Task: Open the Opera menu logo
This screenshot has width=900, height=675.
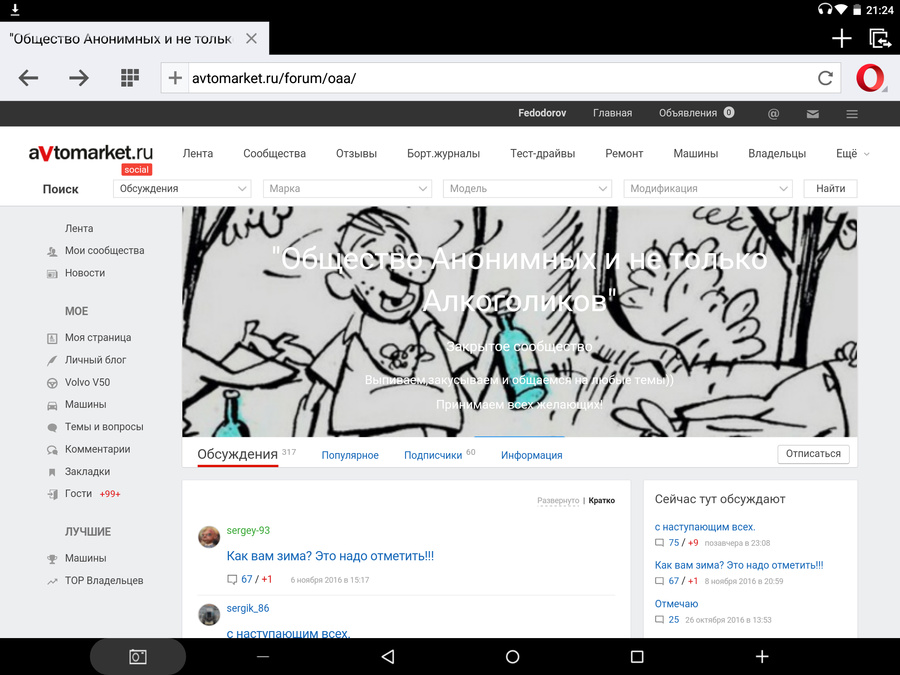Action: [x=870, y=77]
